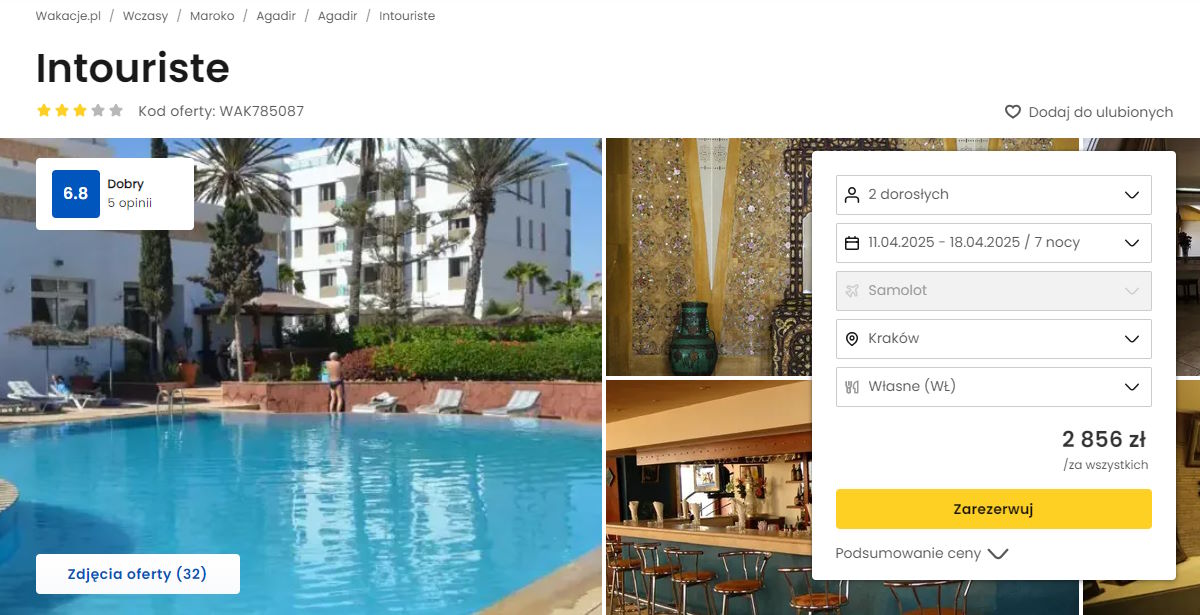The image size is (1200, 615).
Task: Click the location pin icon beside Kraków
Action: click(x=852, y=338)
